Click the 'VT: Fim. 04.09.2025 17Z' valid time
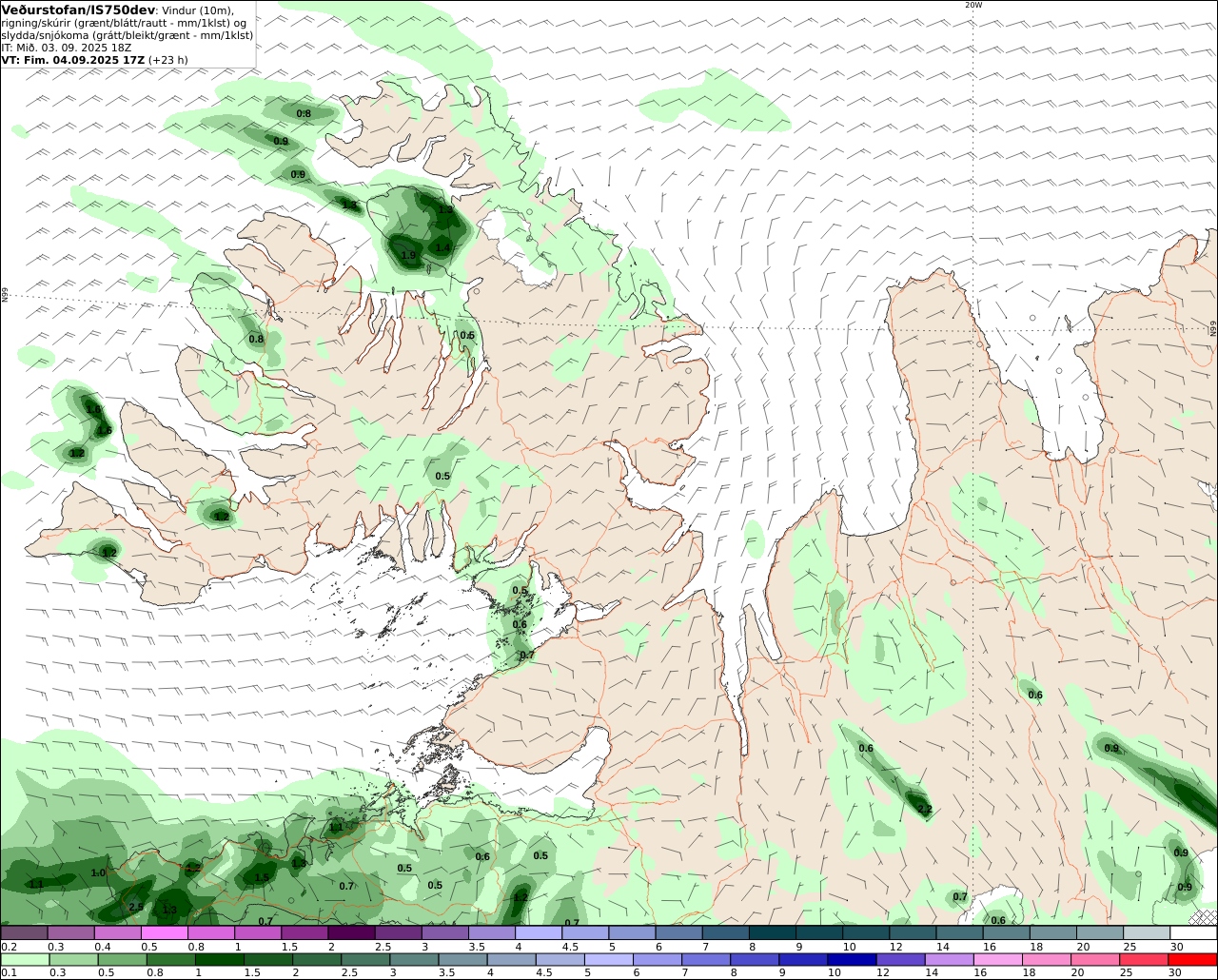The image size is (1218, 980). pos(73,59)
